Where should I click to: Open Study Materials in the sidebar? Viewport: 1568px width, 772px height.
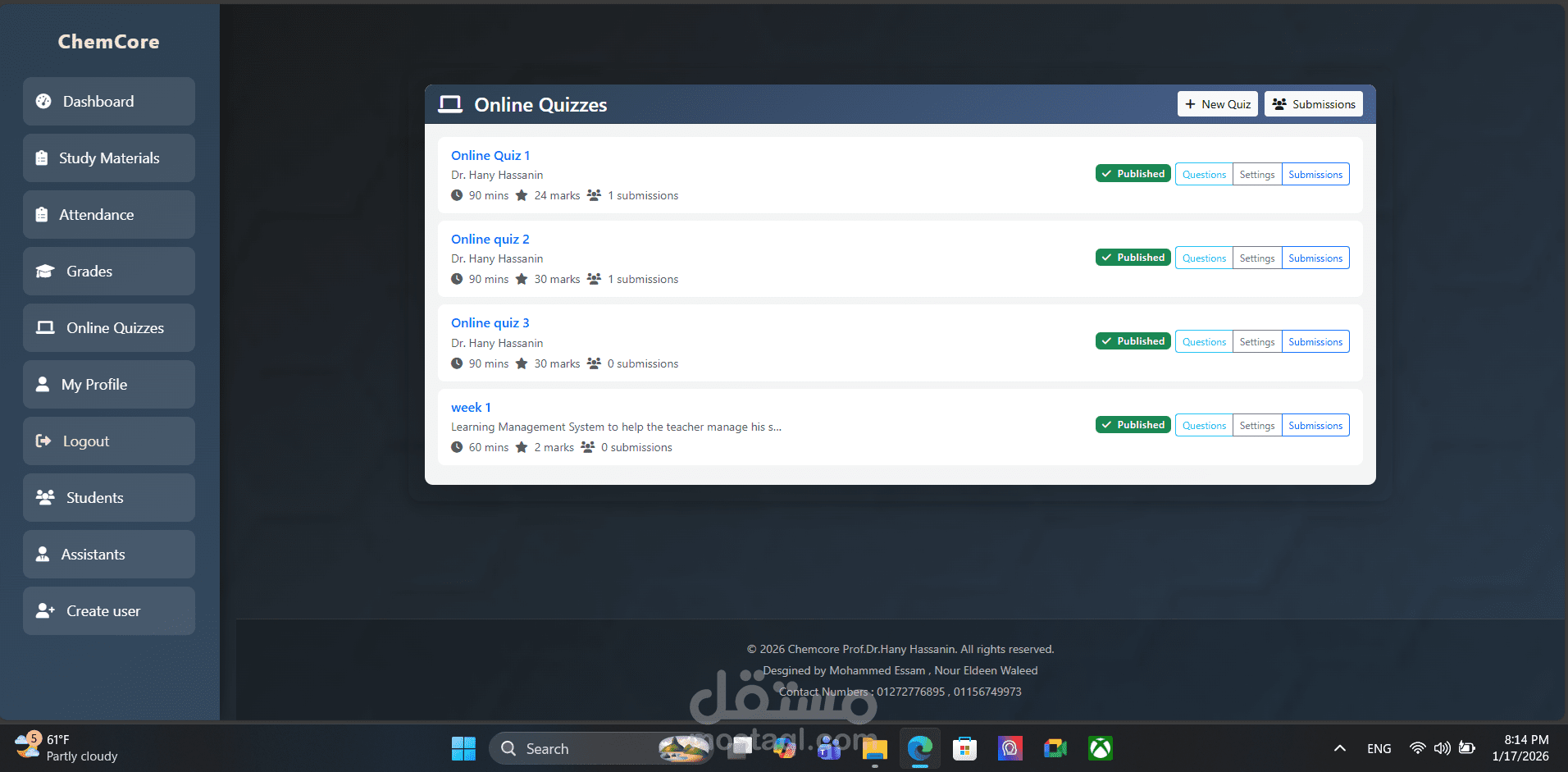point(109,158)
